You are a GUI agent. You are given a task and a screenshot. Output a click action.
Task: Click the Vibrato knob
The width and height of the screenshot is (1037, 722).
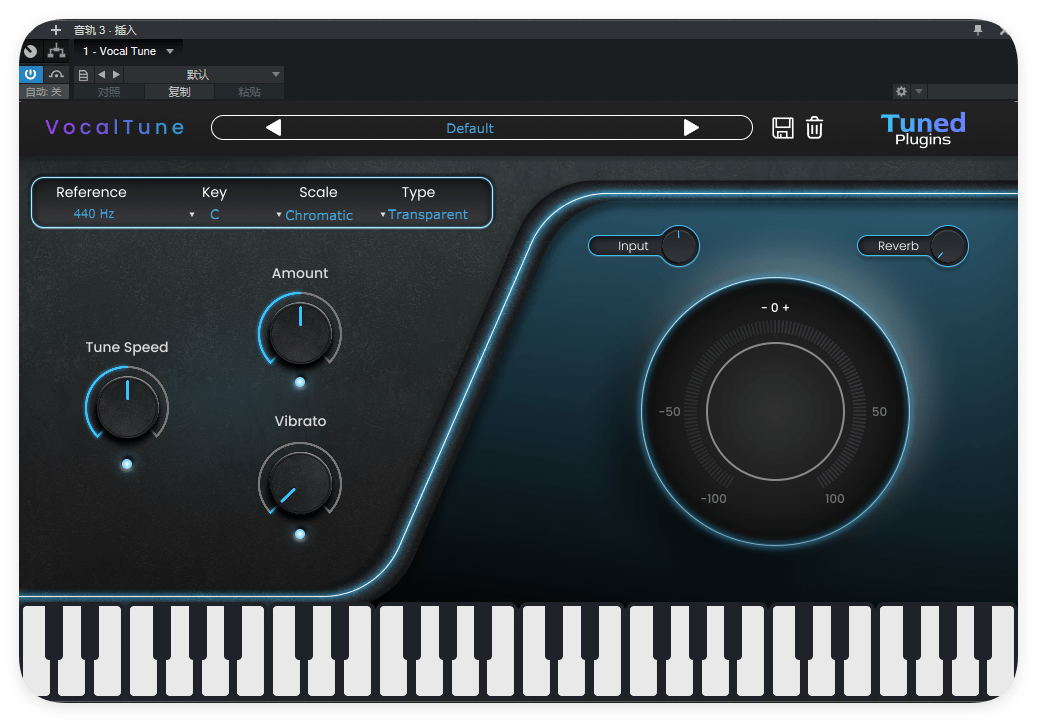pyautogui.click(x=300, y=483)
